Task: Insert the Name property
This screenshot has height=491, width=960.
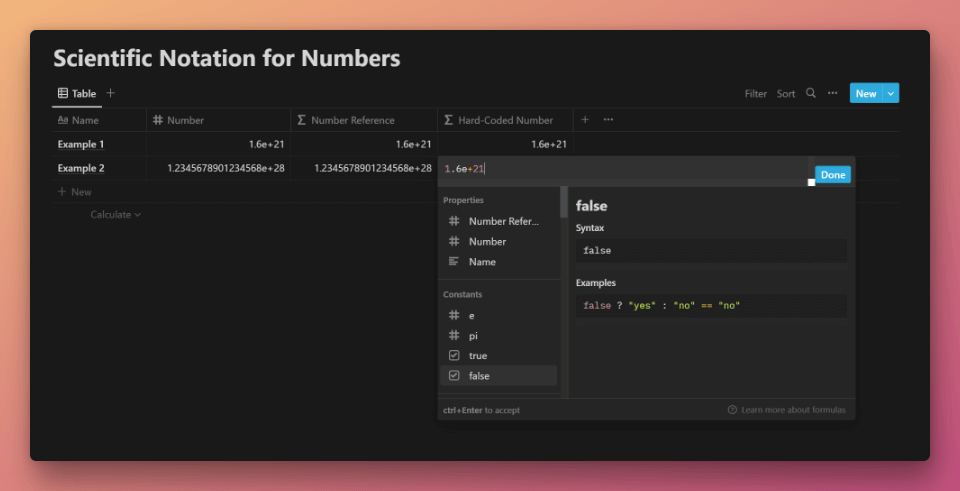Action: click(x=498, y=261)
